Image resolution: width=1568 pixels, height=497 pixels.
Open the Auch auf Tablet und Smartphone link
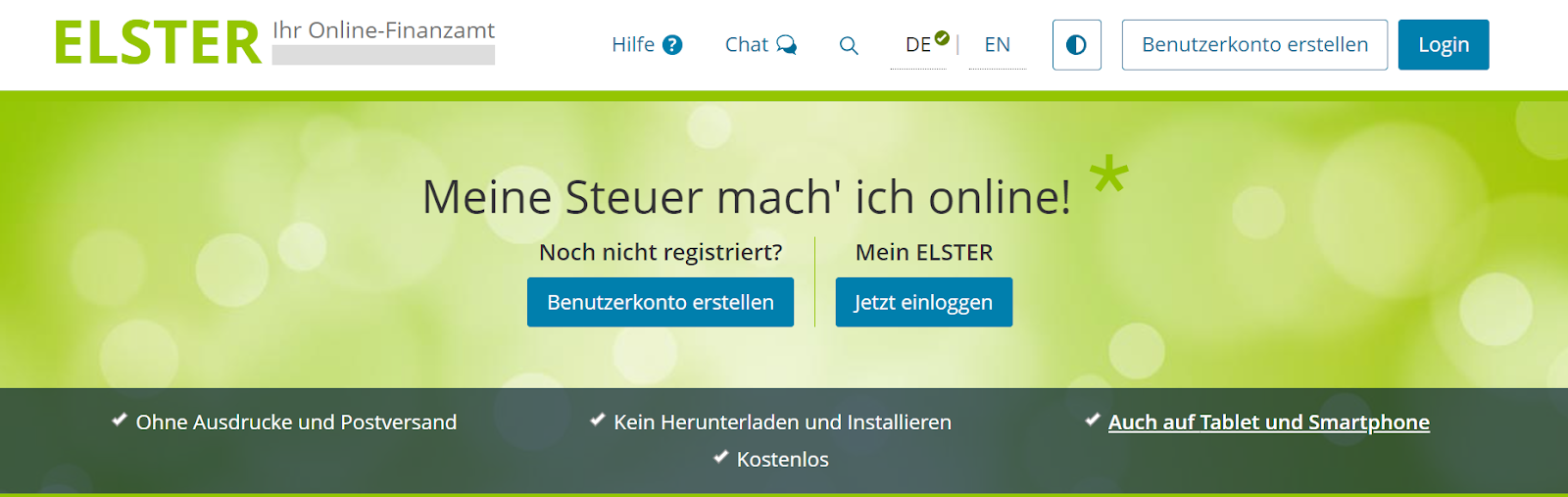pyautogui.click(x=1268, y=422)
